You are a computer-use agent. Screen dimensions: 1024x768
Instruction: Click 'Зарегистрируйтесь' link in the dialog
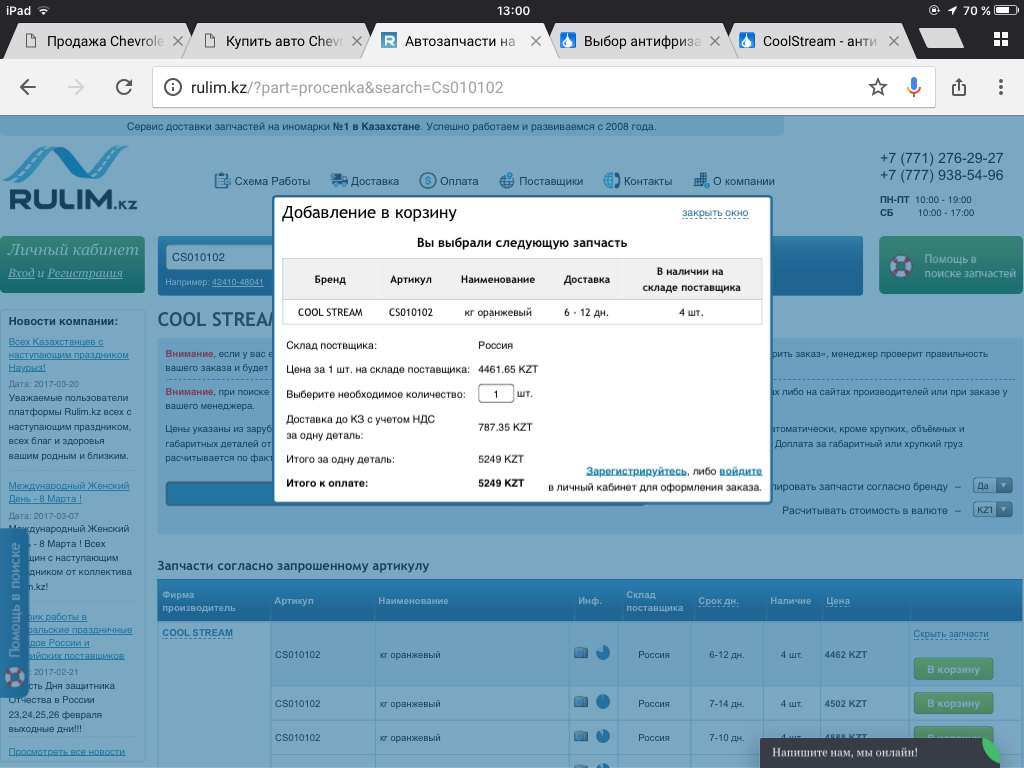click(x=636, y=471)
